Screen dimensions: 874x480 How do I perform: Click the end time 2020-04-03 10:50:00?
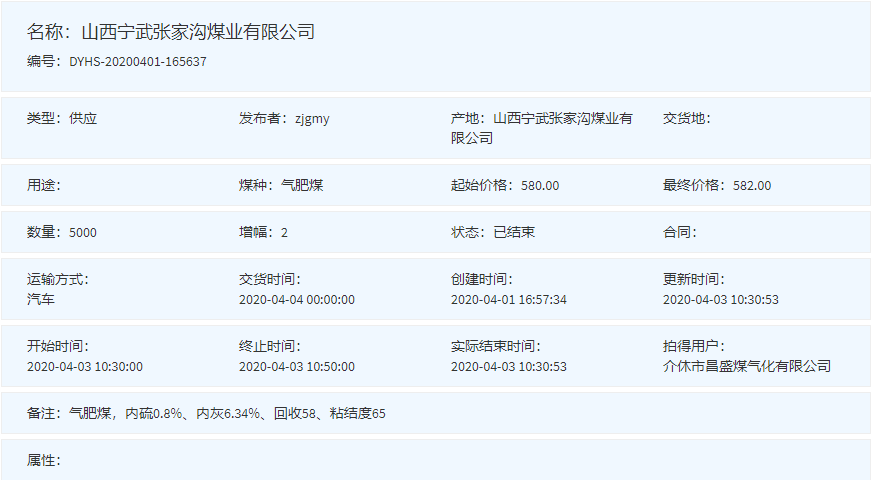(297, 366)
